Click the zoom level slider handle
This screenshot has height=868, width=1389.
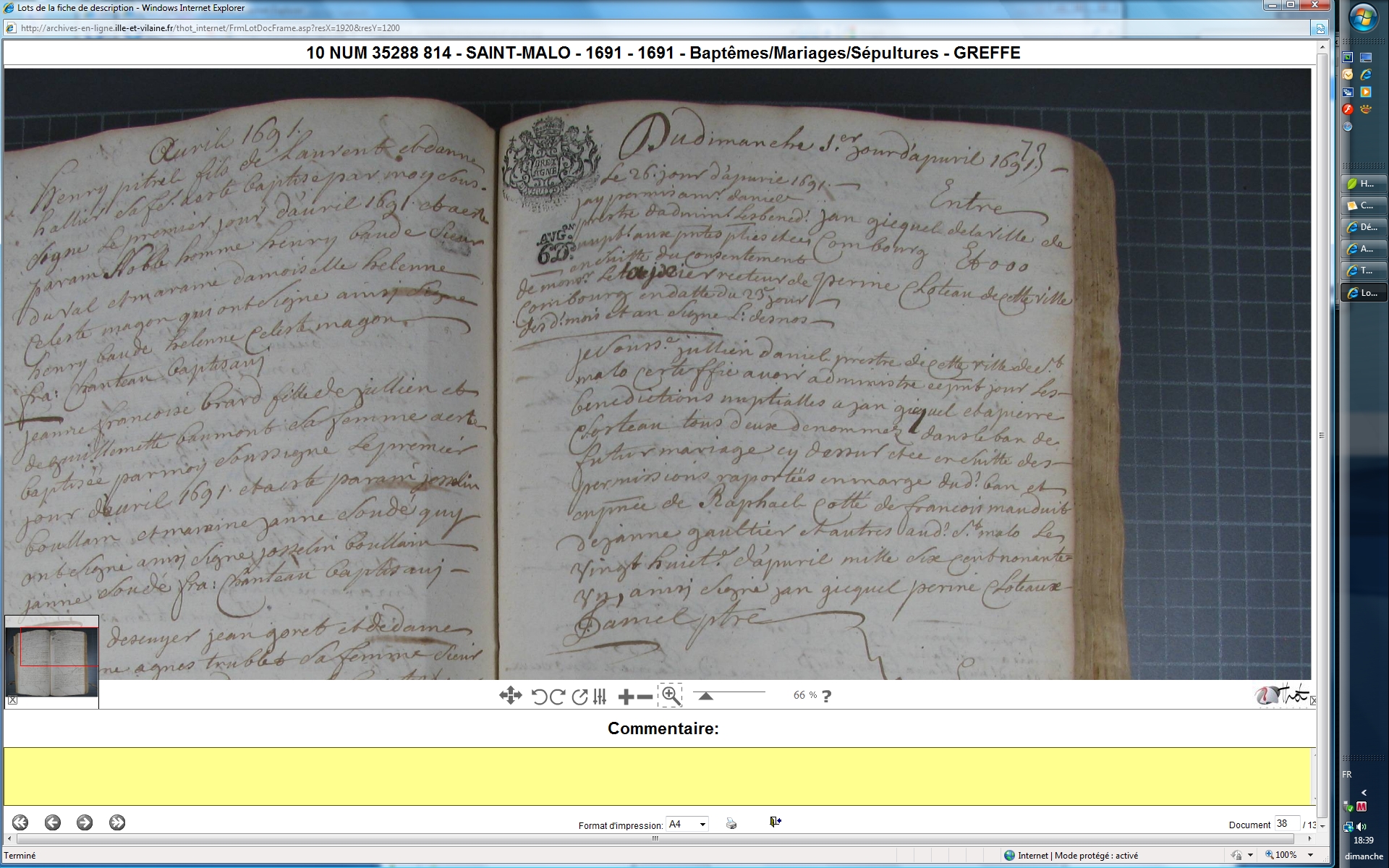coord(706,696)
